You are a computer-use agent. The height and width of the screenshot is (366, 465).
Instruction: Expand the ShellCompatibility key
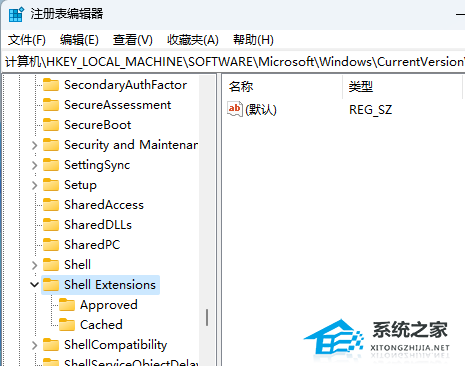tap(34, 345)
